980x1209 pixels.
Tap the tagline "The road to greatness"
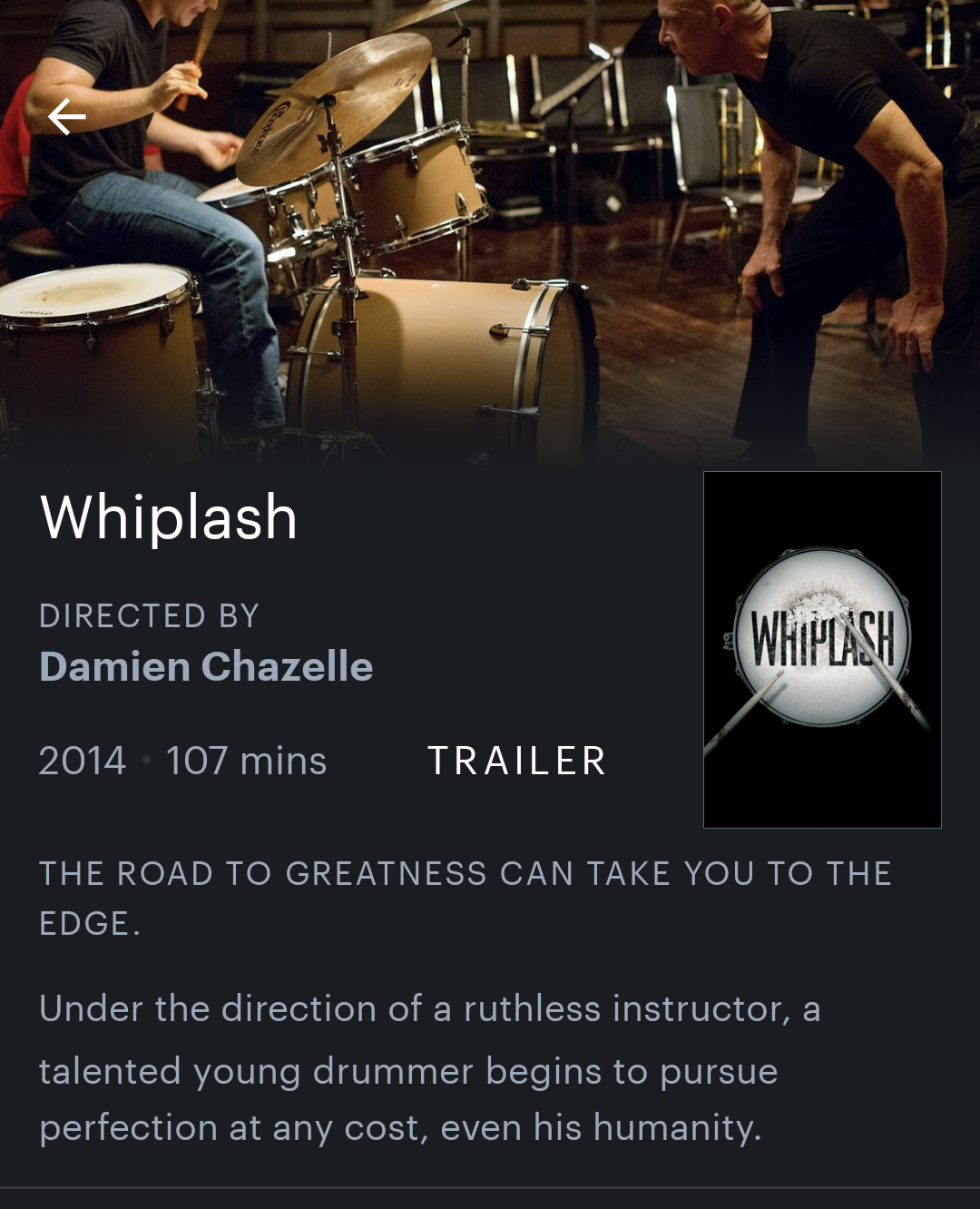point(465,898)
